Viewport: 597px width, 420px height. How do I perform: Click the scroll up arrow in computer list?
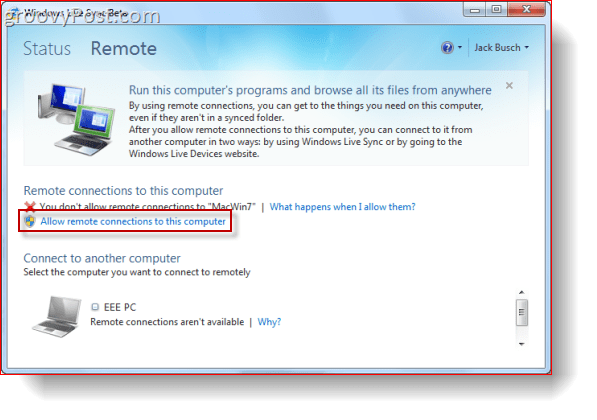coord(522,292)
